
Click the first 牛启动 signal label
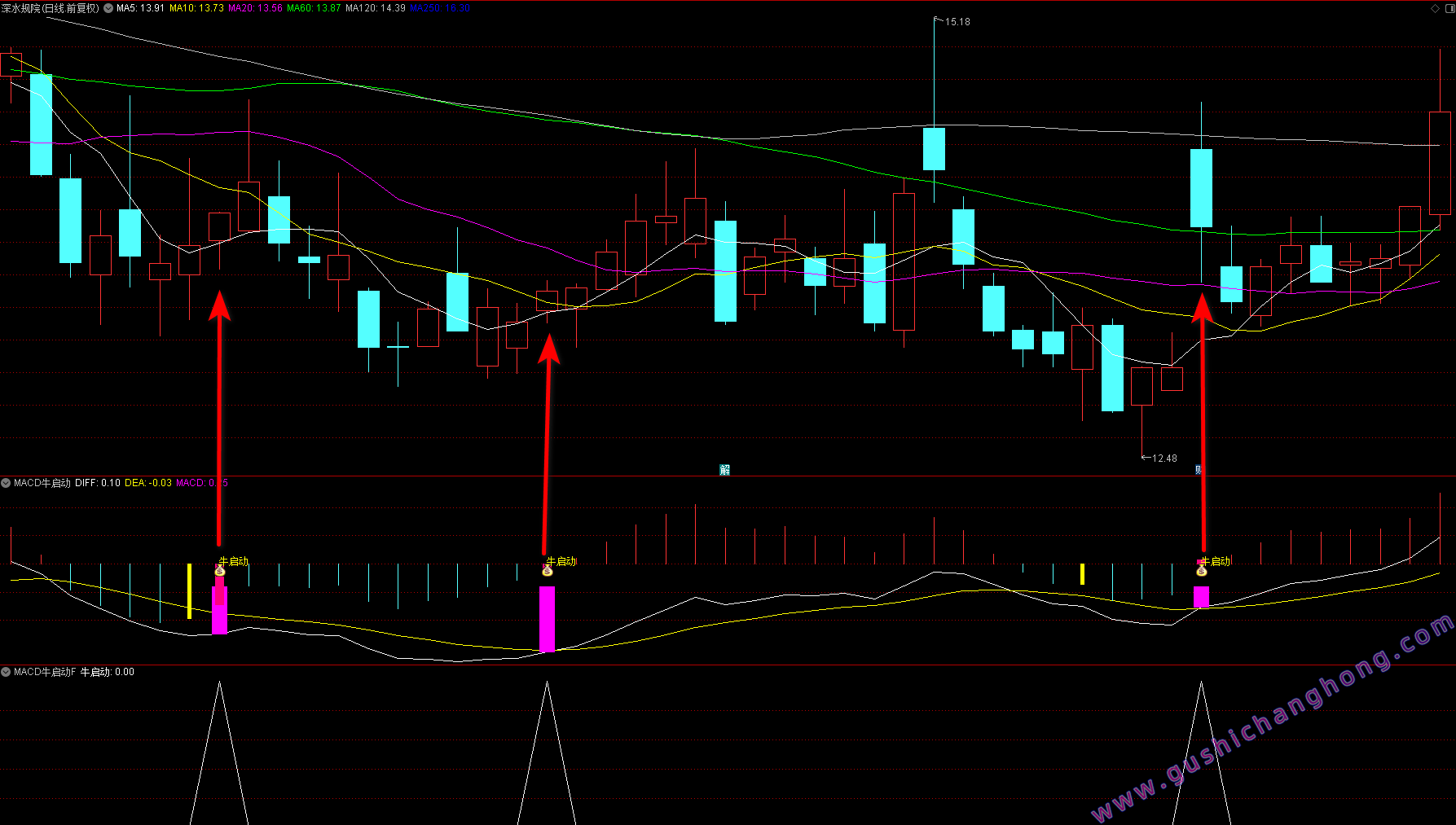pyautogui.click(x=234, y=561)
